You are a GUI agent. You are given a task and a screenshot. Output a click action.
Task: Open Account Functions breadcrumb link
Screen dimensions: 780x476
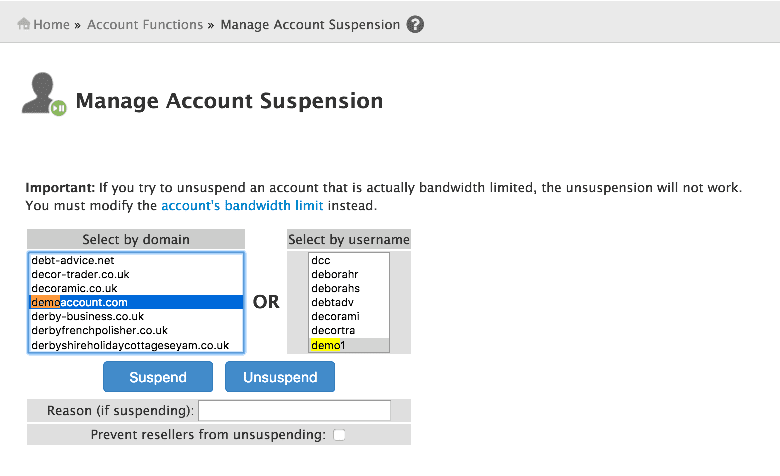point(145,24)
